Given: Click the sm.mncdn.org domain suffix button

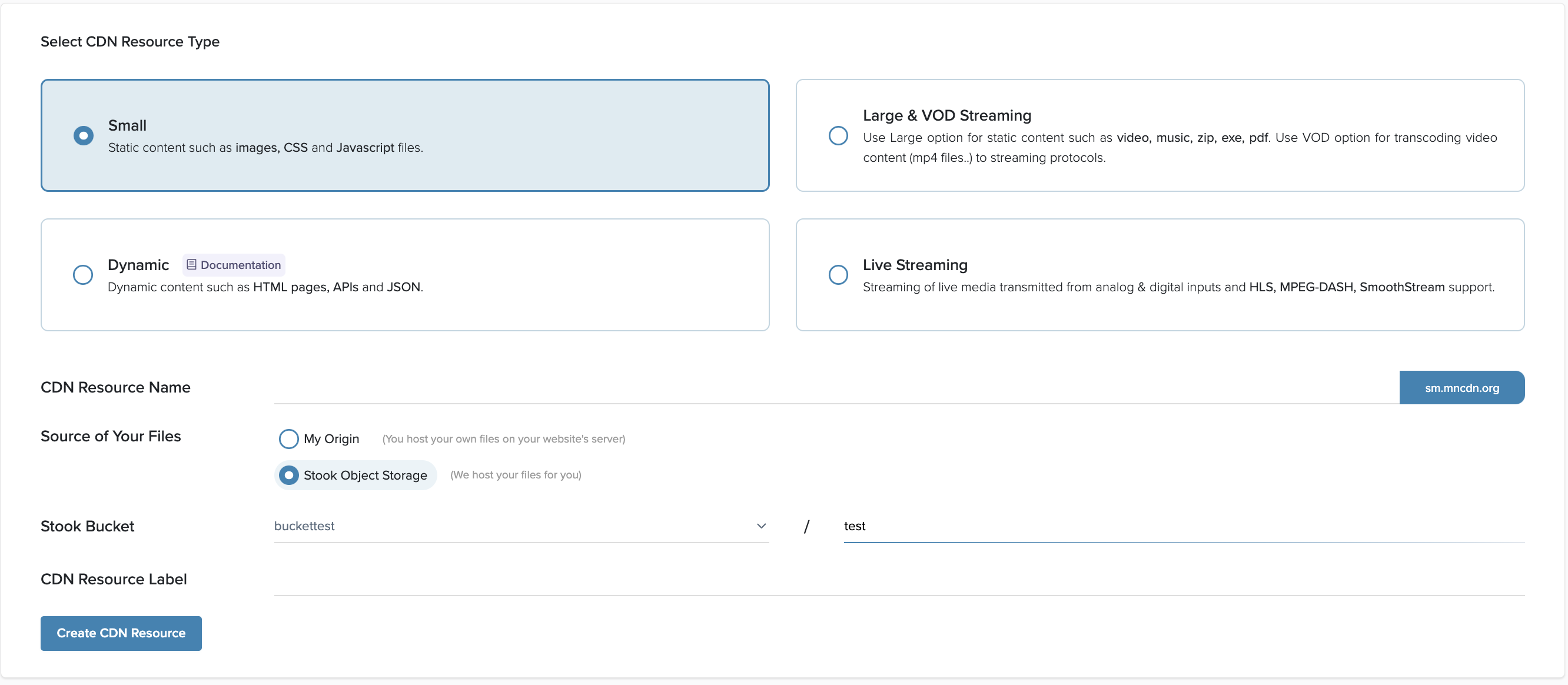Looking at the screenshot, I should pos(1461,387).
